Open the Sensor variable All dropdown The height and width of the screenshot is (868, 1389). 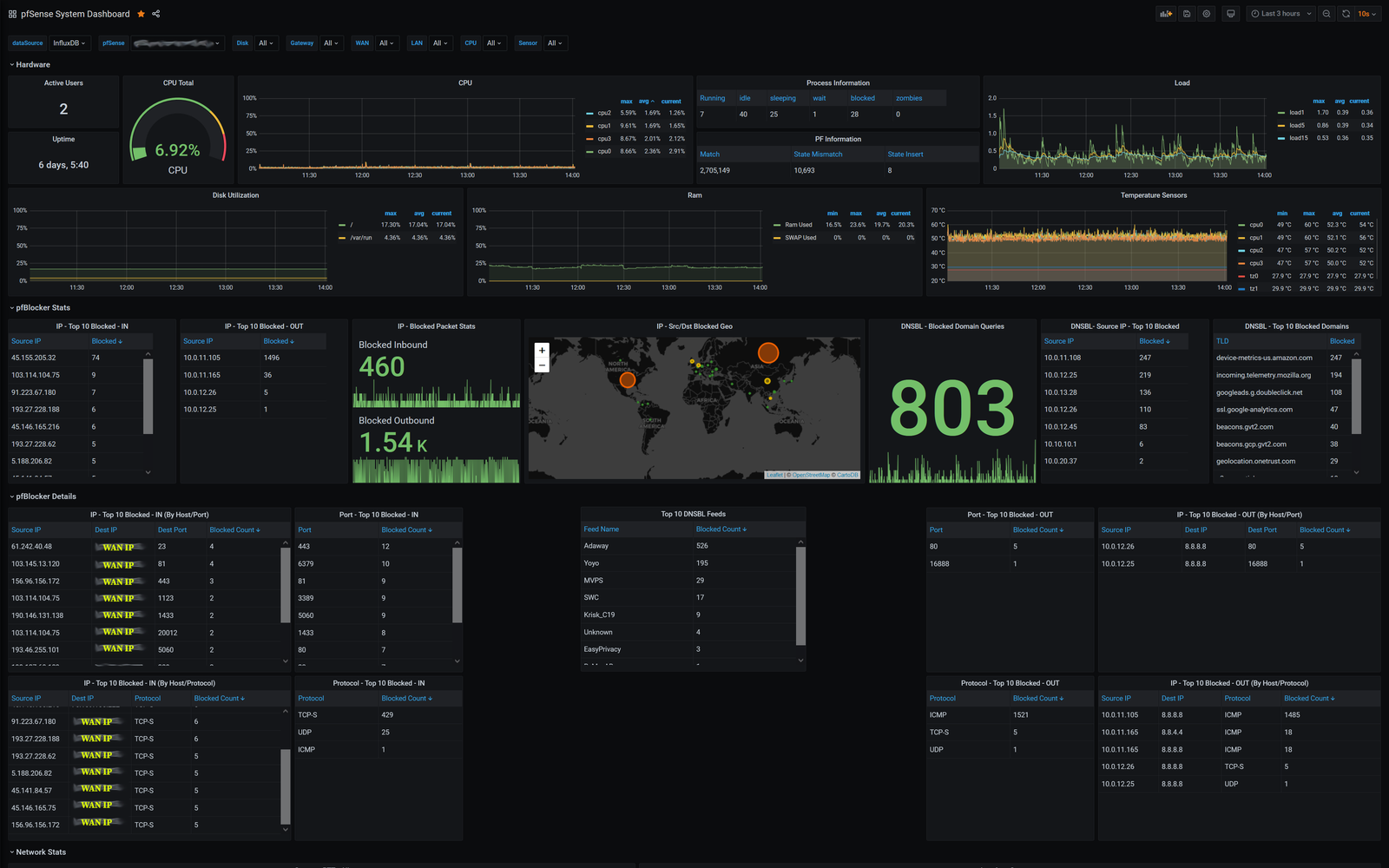555,43
